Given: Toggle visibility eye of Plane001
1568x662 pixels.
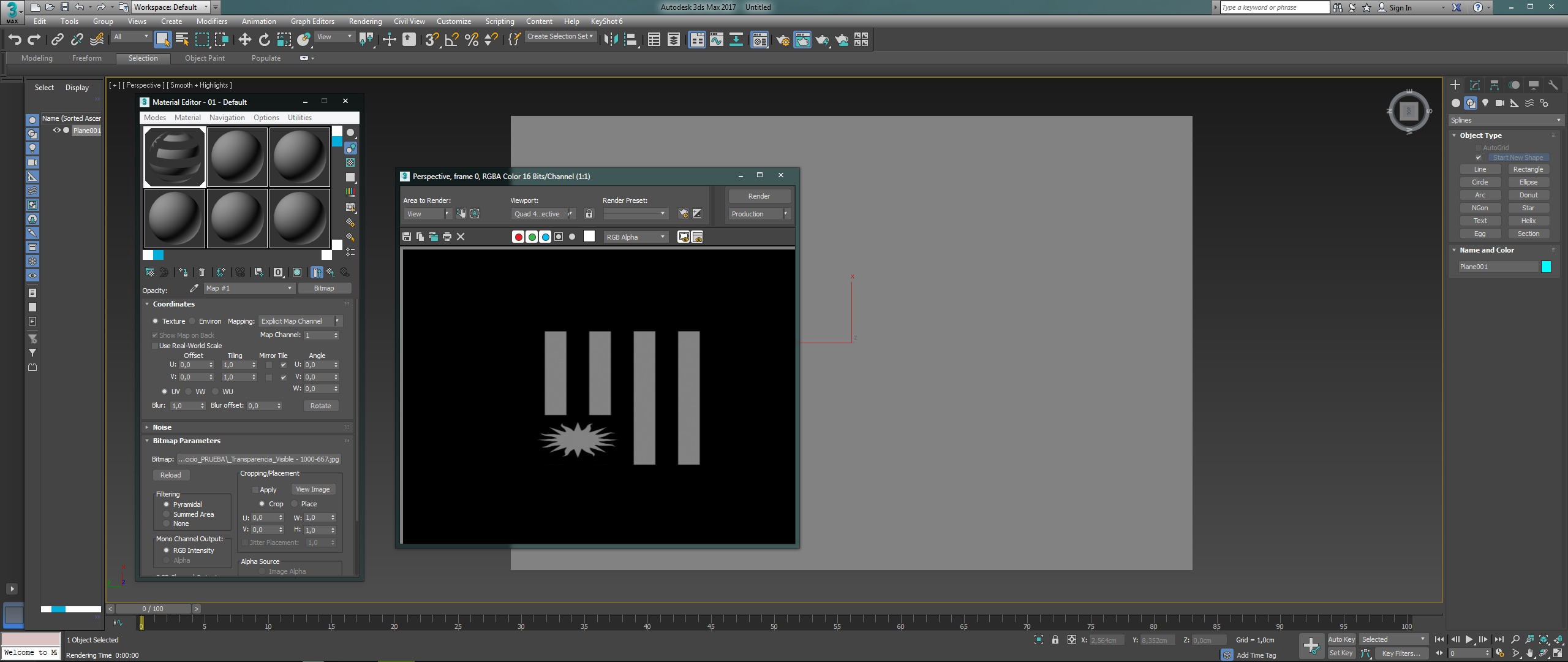Looking at the screenshot, I should point(56,130).
